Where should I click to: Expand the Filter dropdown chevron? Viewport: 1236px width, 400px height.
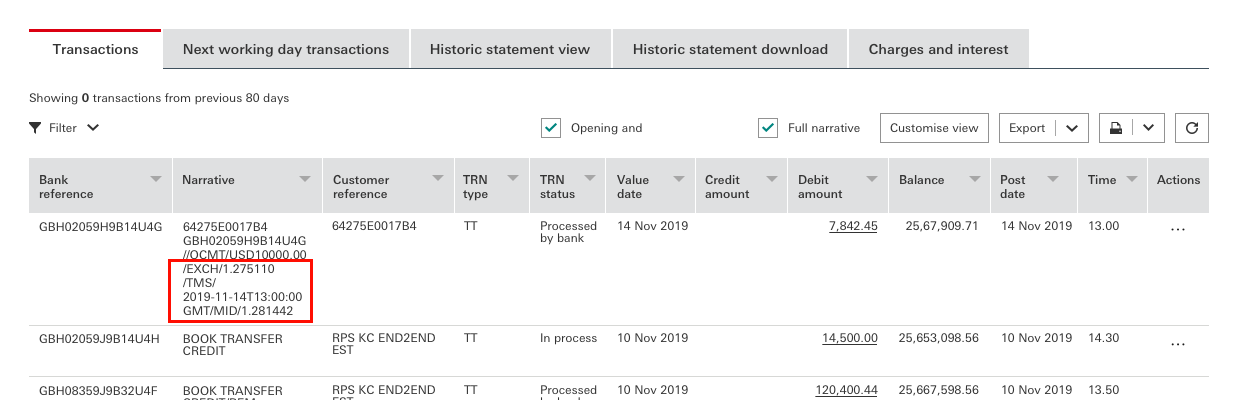[x=93, y=128]
